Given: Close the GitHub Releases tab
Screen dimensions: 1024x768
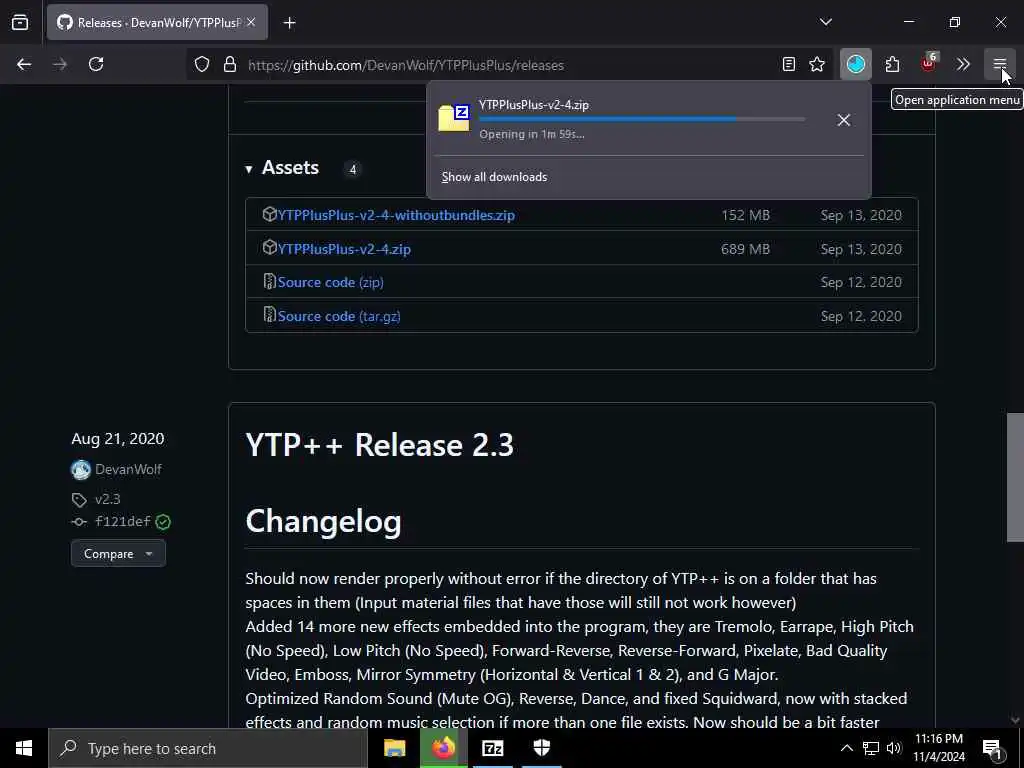Looking at the screenshot, I should point(251,22).
